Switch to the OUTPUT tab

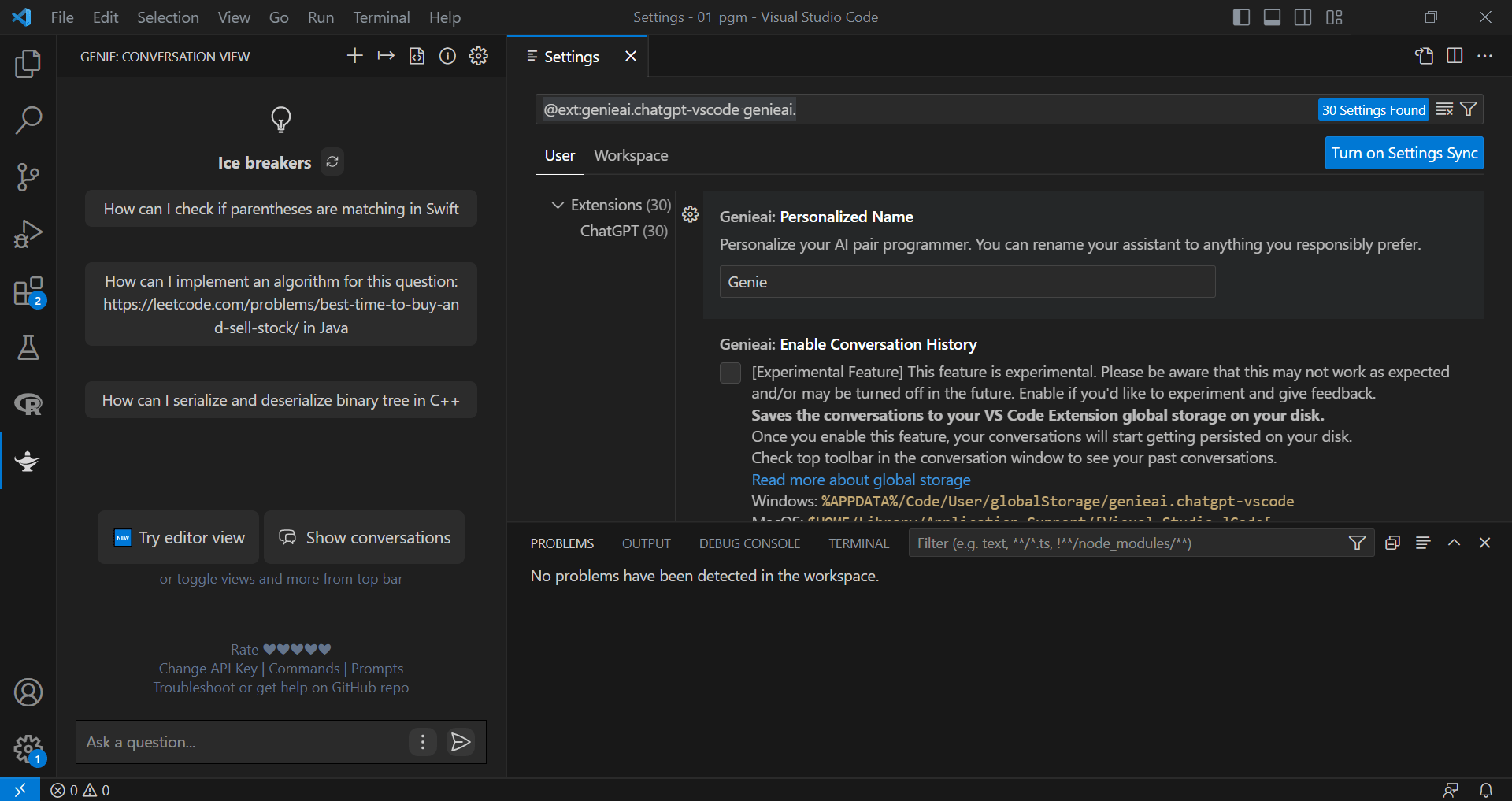646,543
